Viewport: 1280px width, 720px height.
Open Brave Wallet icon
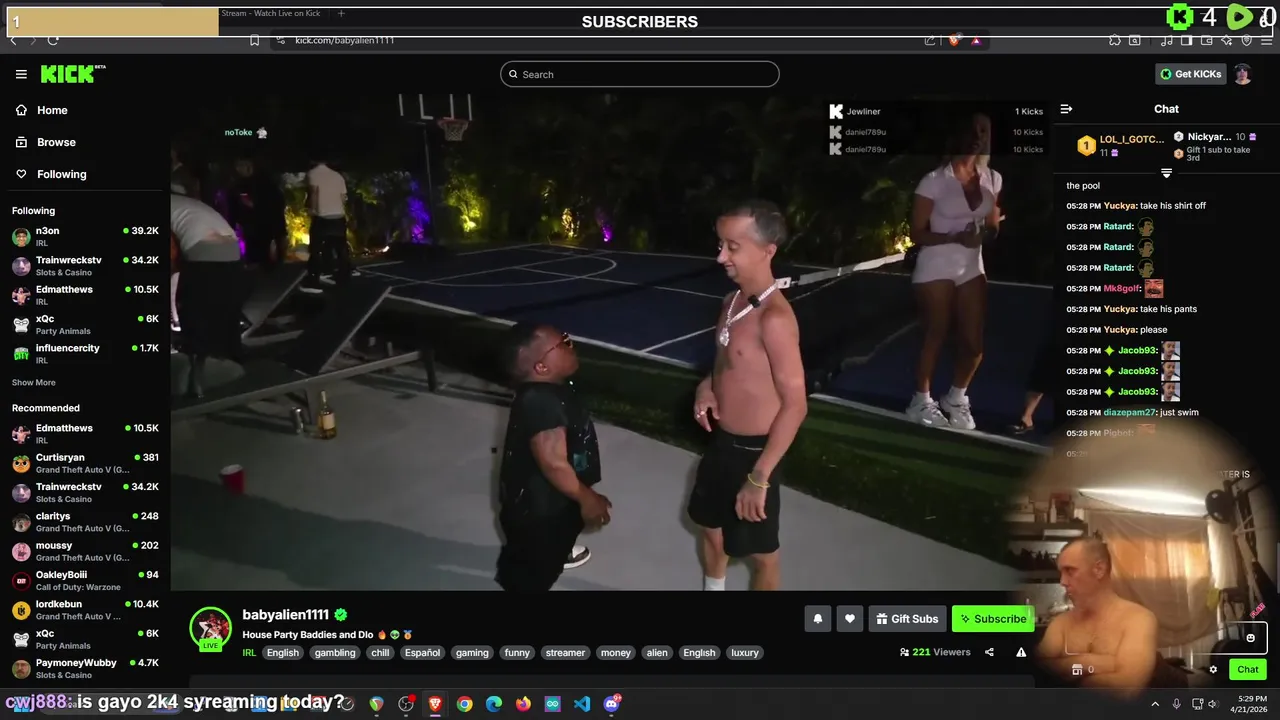click(1206, 40)
